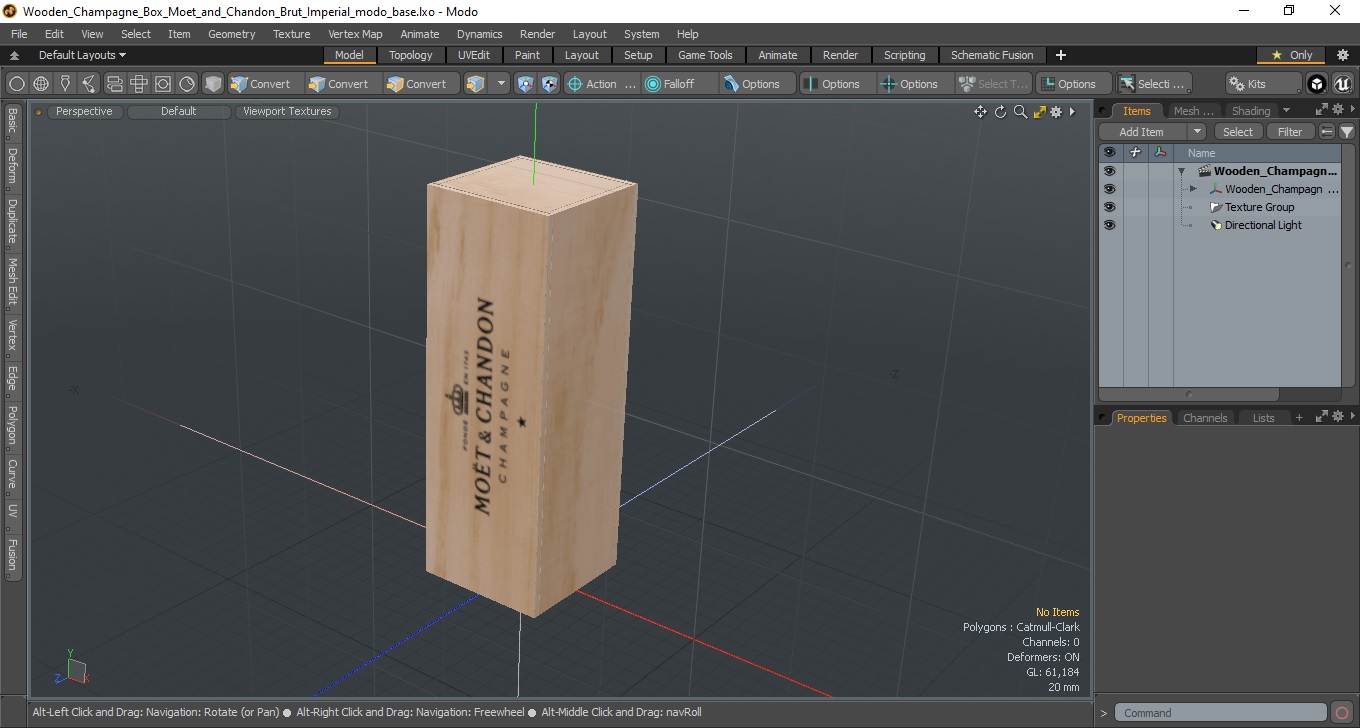Collapse the Wooden_Champagn scene tree
This screenshot has width=1360, height=728.
(1181, 171)
